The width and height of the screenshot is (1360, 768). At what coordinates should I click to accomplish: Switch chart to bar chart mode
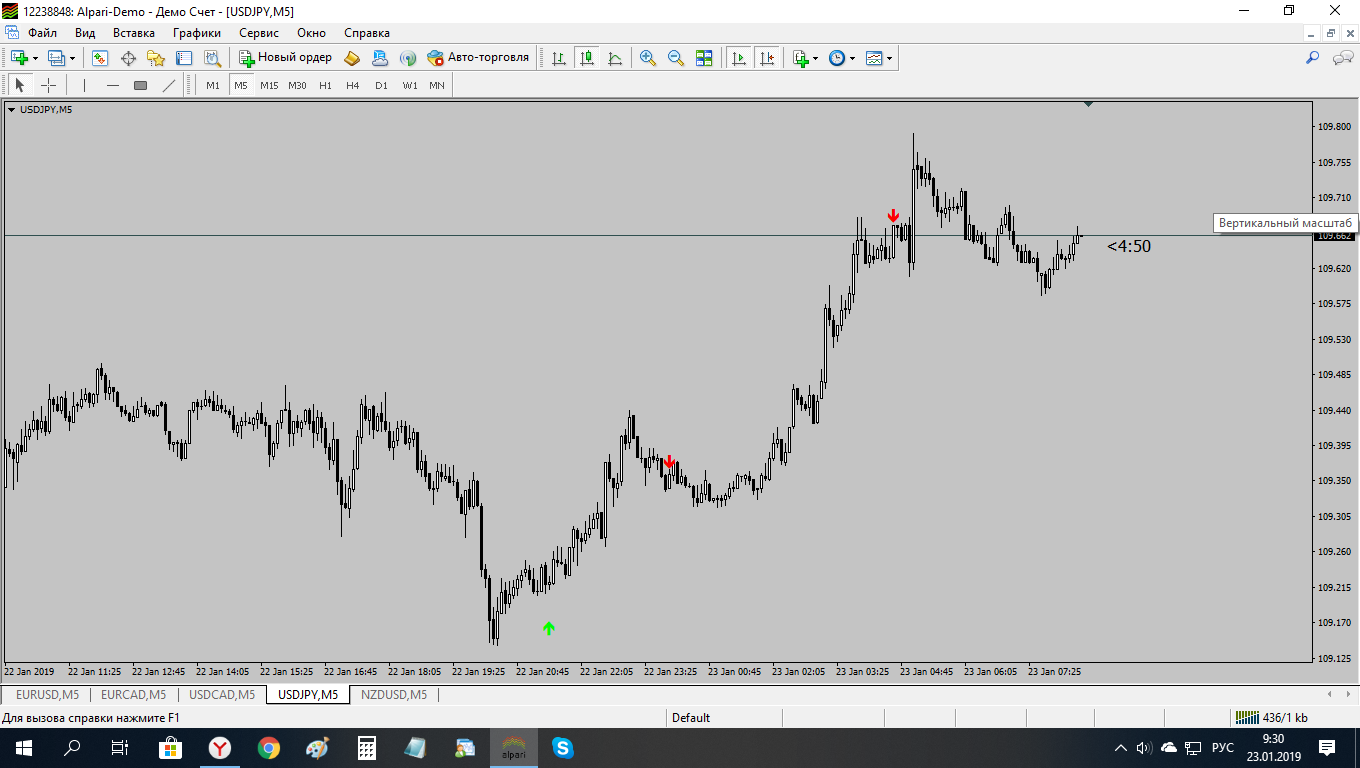click(x=559, y=58)
